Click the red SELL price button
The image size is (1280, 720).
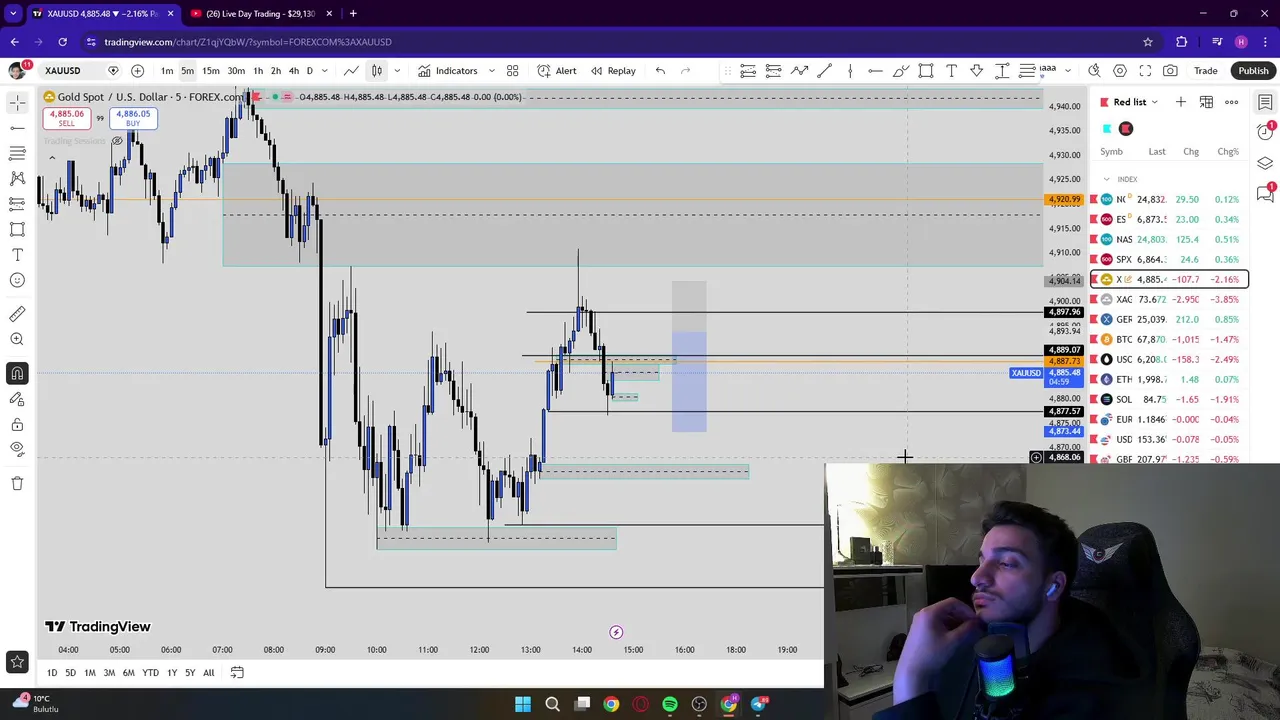tap(65, 117)
